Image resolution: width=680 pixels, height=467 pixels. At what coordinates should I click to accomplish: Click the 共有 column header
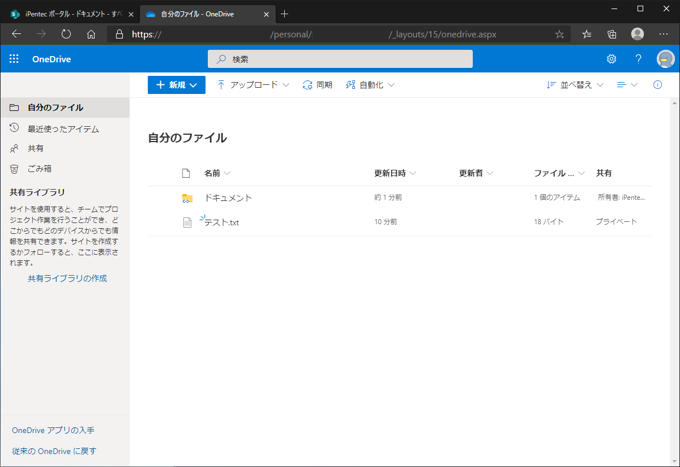(x=604, y=173)
